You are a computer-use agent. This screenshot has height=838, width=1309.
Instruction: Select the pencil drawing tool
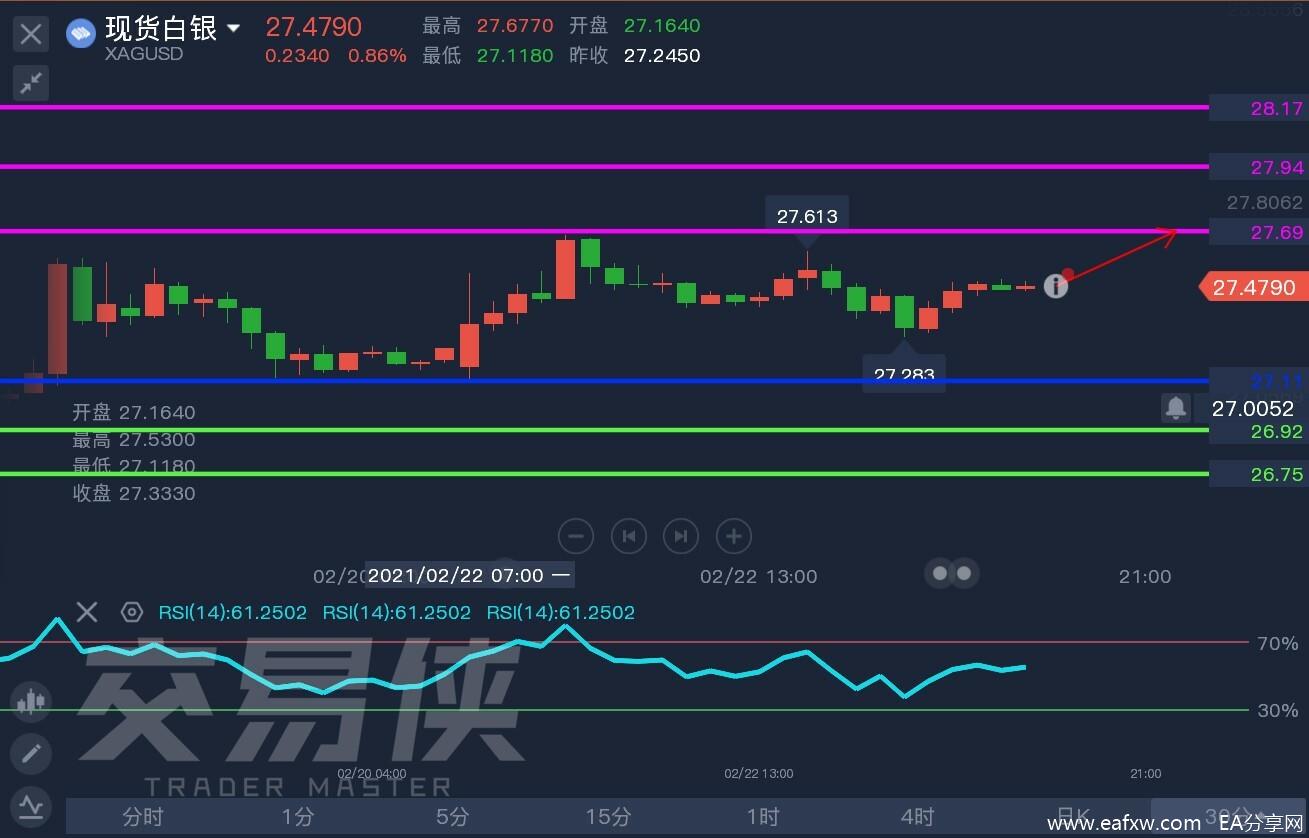(31, 753)
